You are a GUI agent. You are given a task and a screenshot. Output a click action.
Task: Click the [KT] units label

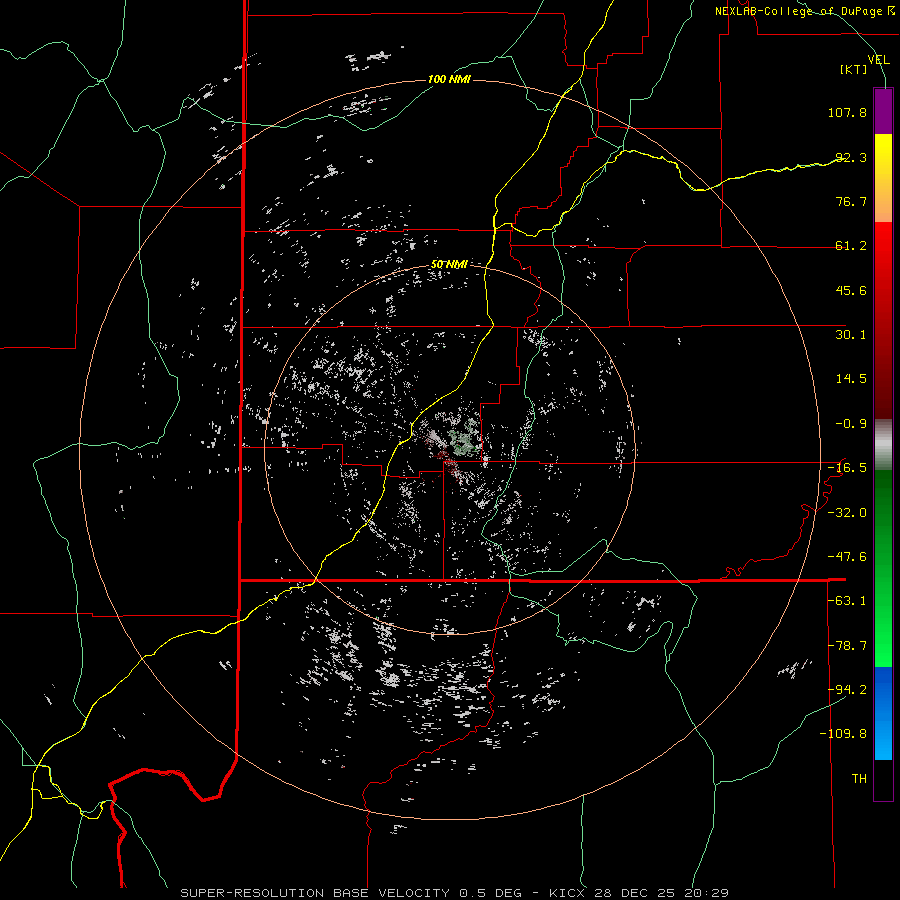854,69
